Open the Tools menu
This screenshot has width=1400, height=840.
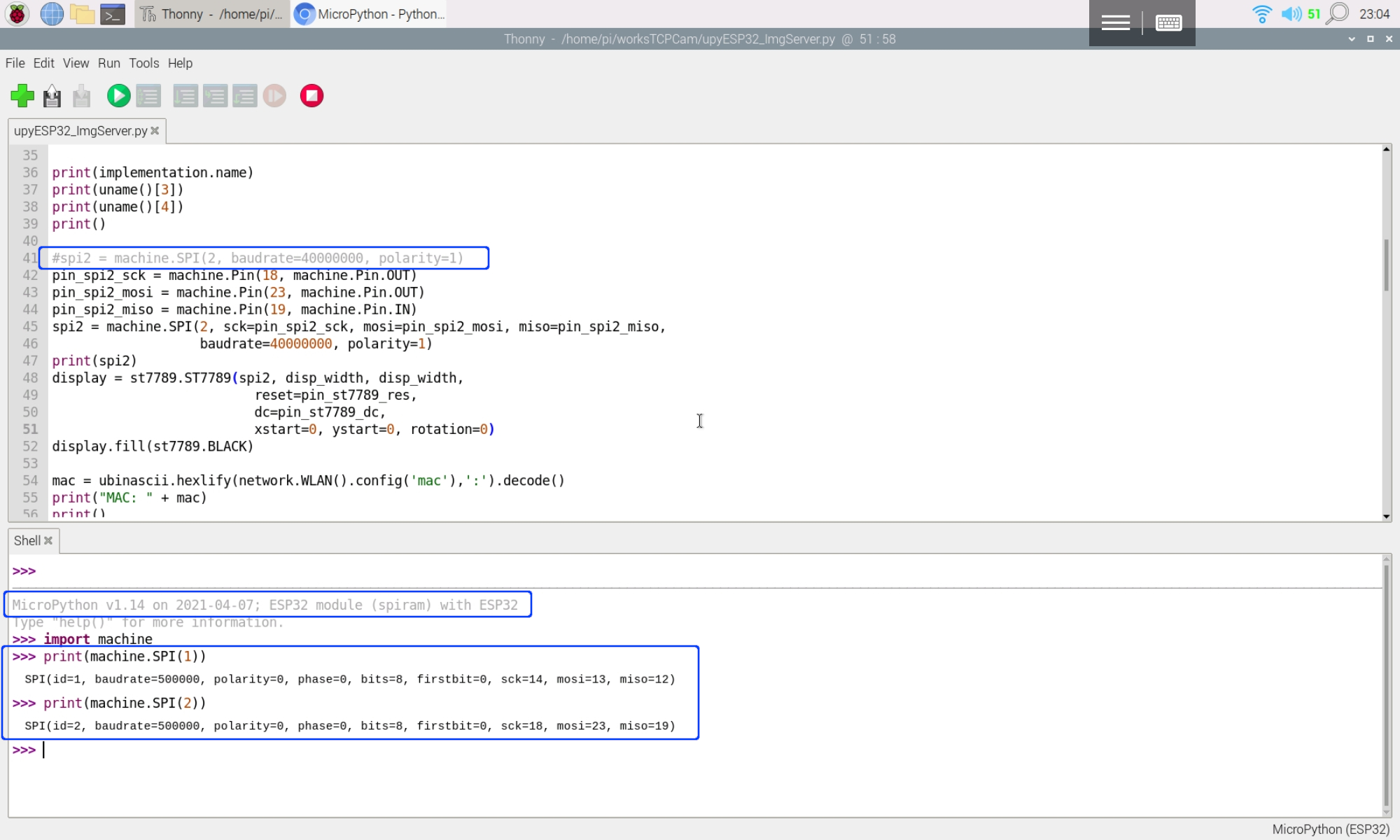coord(143,63)
